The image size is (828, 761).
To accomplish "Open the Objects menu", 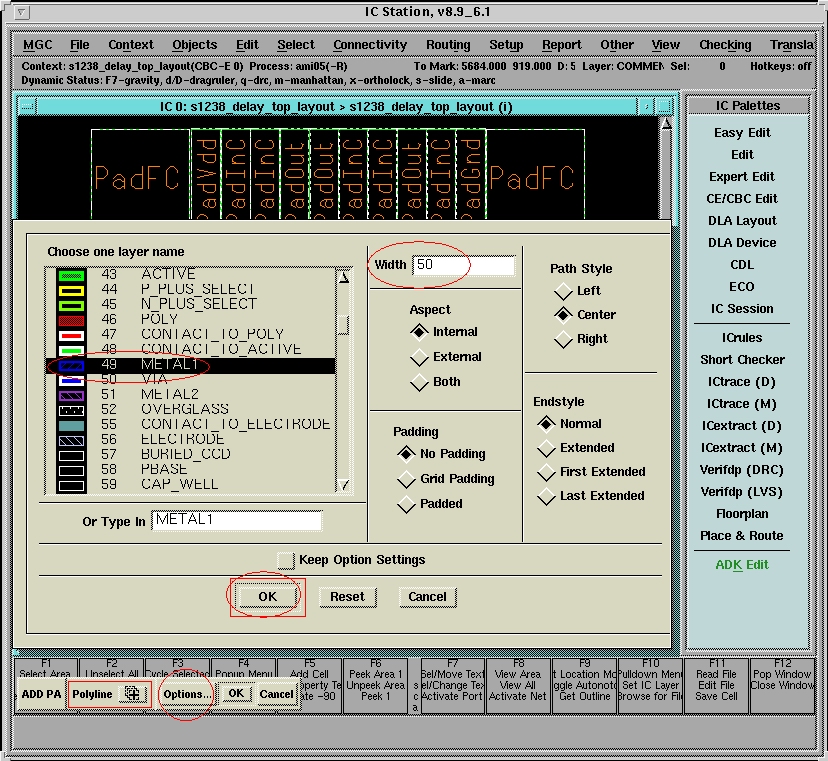I will pyautogui.click(x=194, y=45).
